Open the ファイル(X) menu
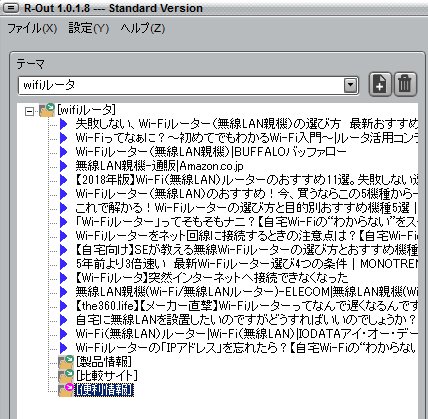 32,28
